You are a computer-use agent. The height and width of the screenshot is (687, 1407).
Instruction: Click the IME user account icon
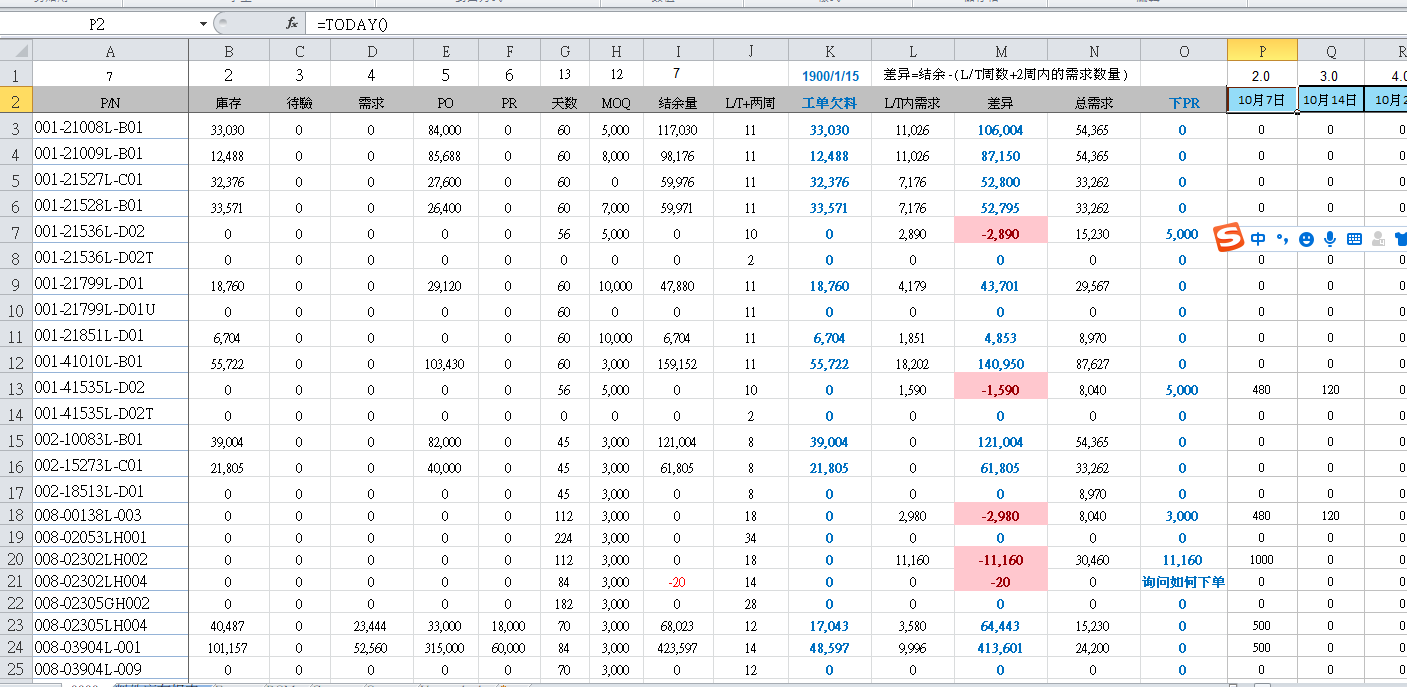1378,239
